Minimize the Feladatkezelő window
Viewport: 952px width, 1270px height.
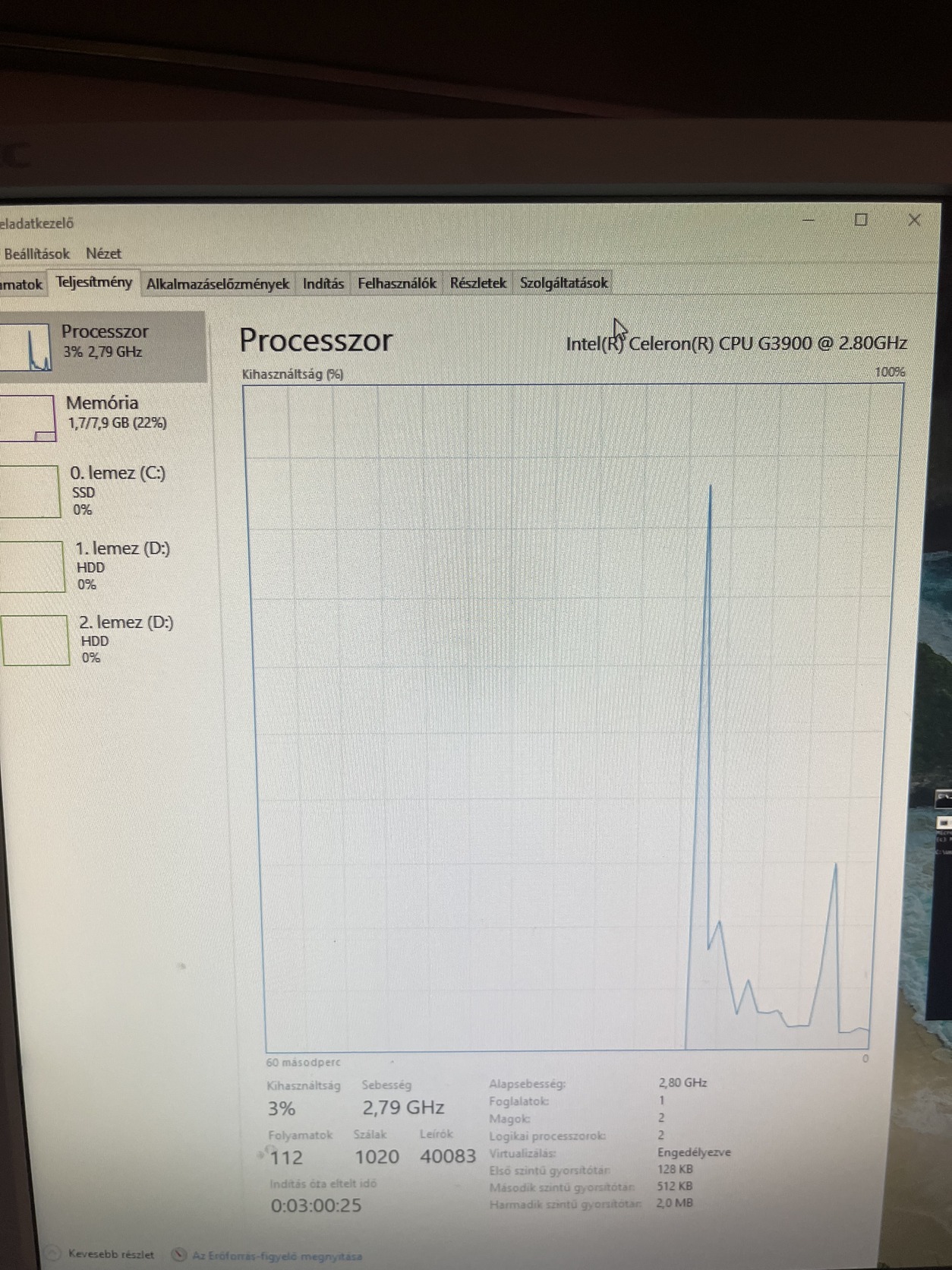[x=808, y=220]
